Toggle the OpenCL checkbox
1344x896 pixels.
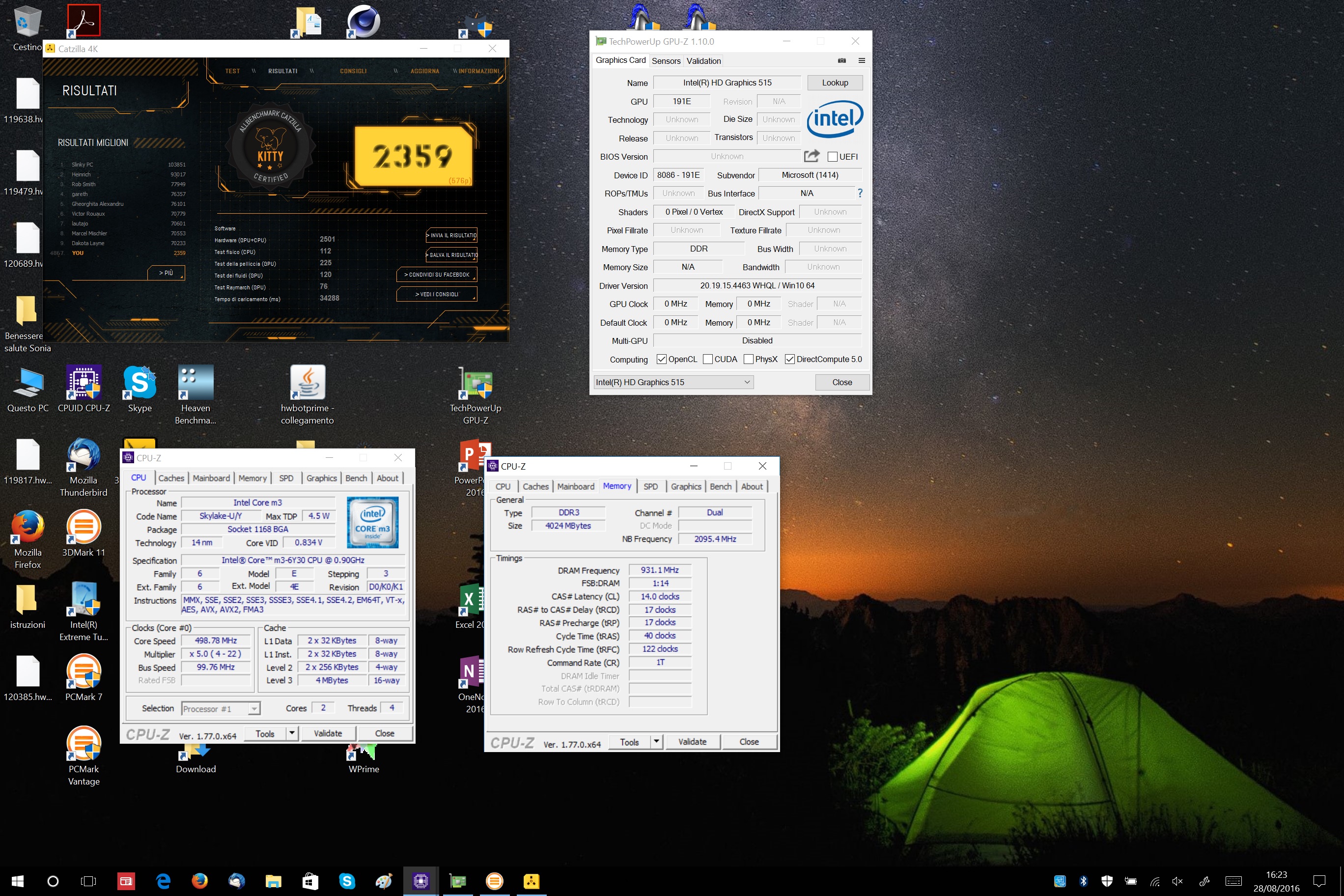(x=661, y=359)
